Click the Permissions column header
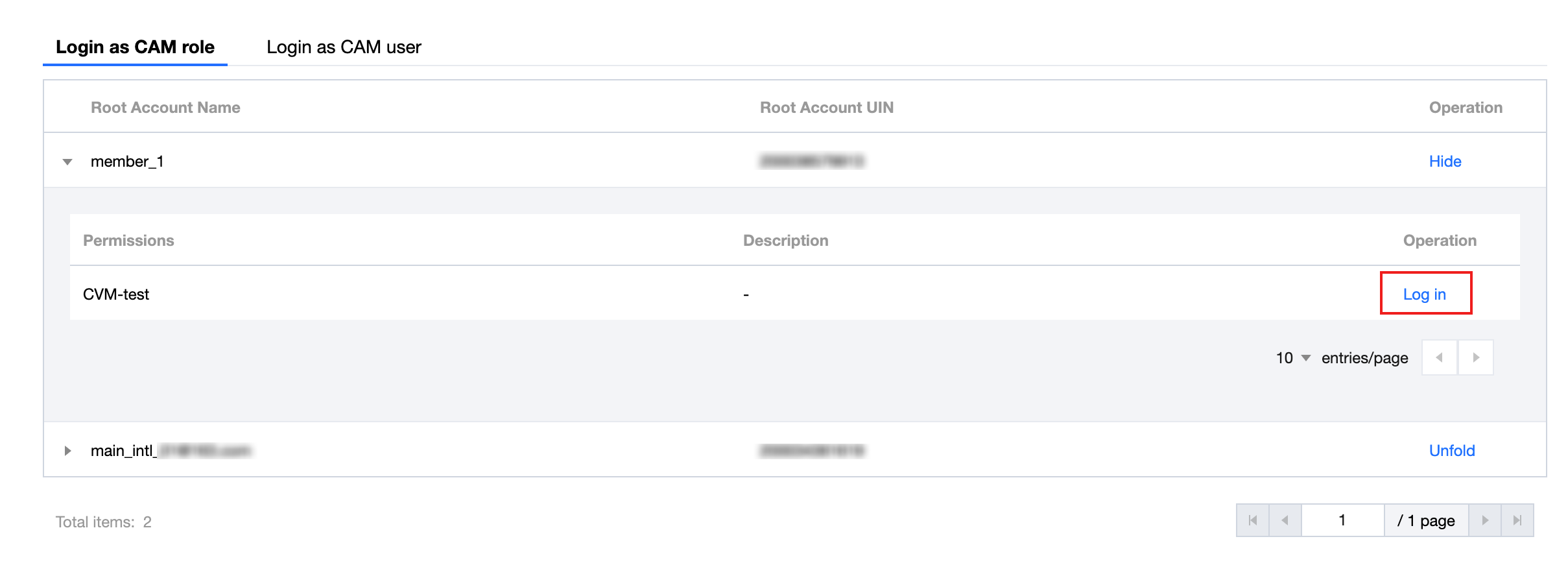The image size is (1568, 576). tap(128, 241)
